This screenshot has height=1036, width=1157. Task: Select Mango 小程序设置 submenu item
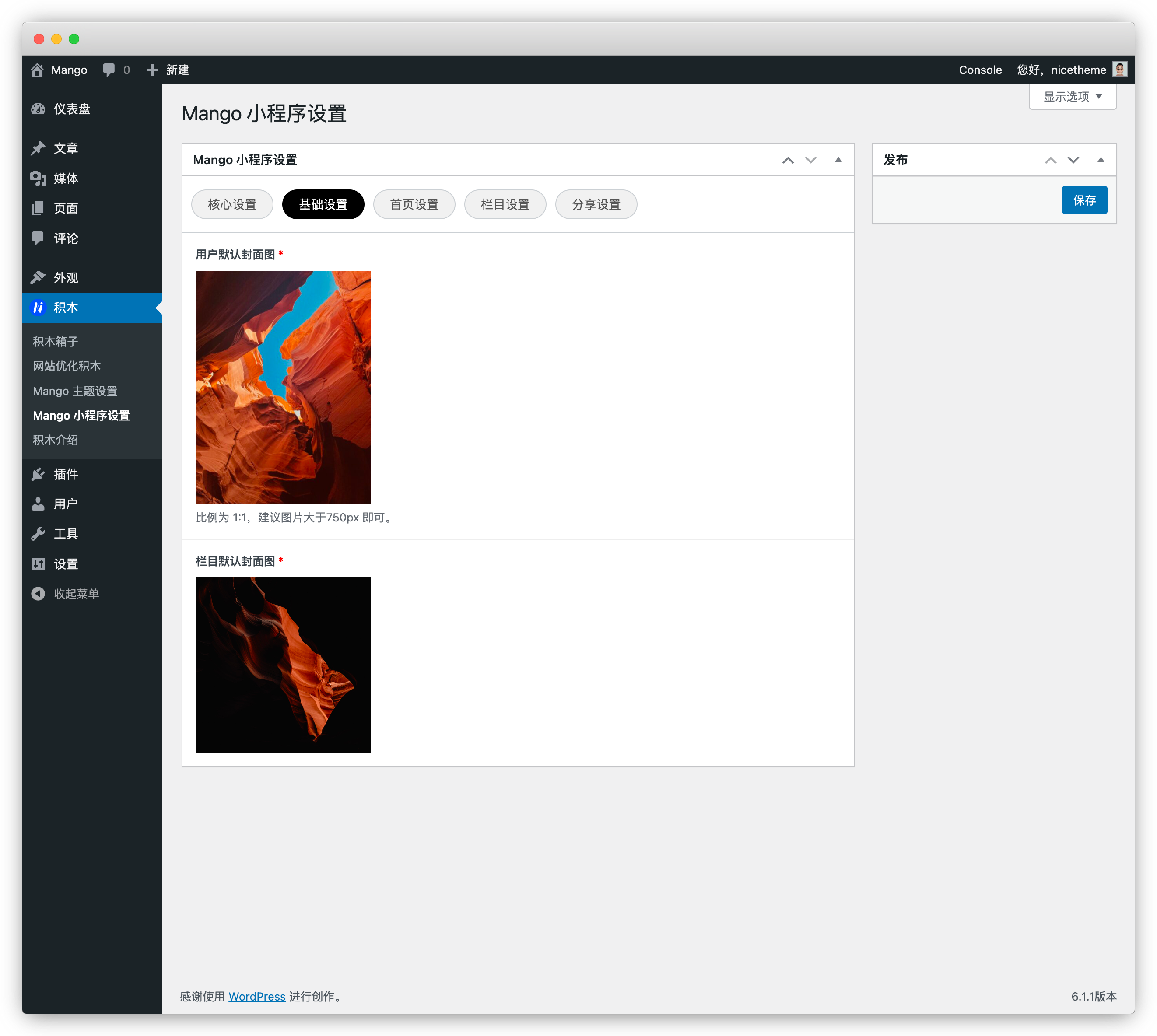[81, 416]
